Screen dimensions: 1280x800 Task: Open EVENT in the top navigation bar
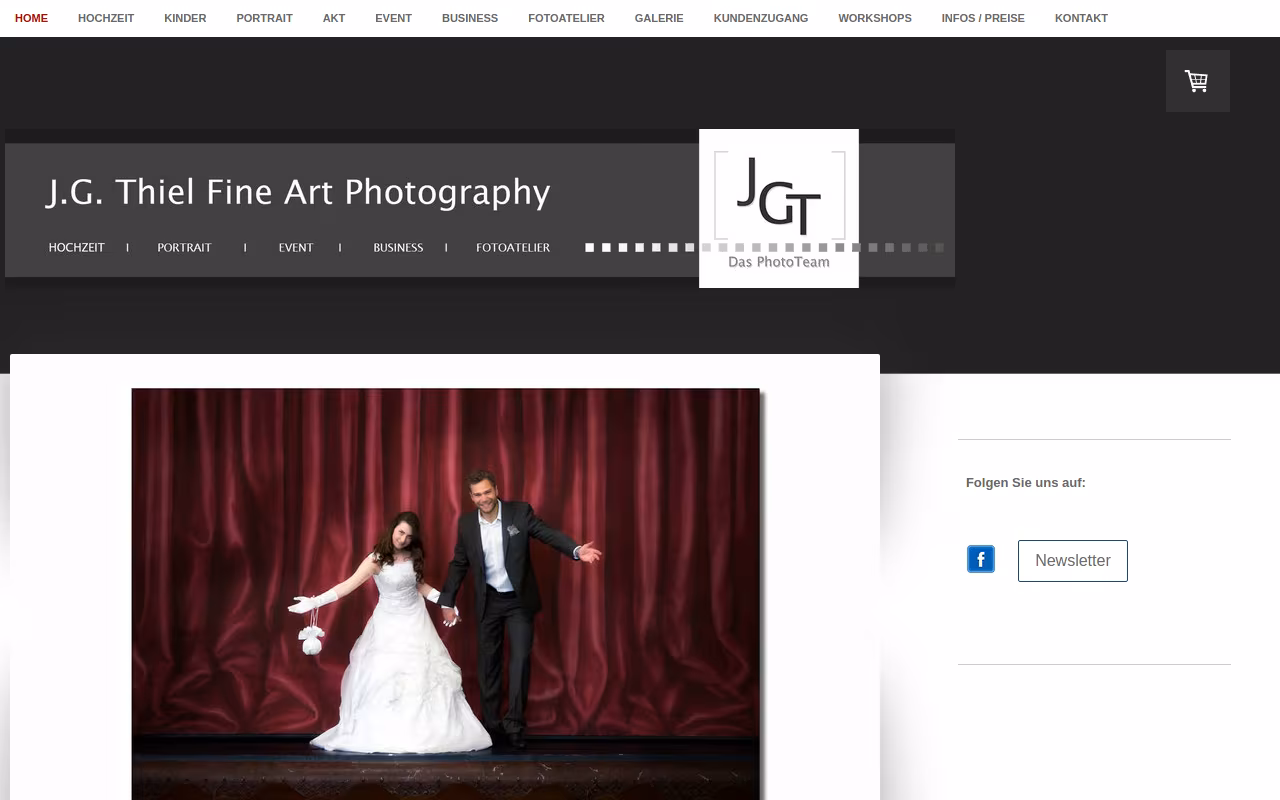[x=394, y=18]
